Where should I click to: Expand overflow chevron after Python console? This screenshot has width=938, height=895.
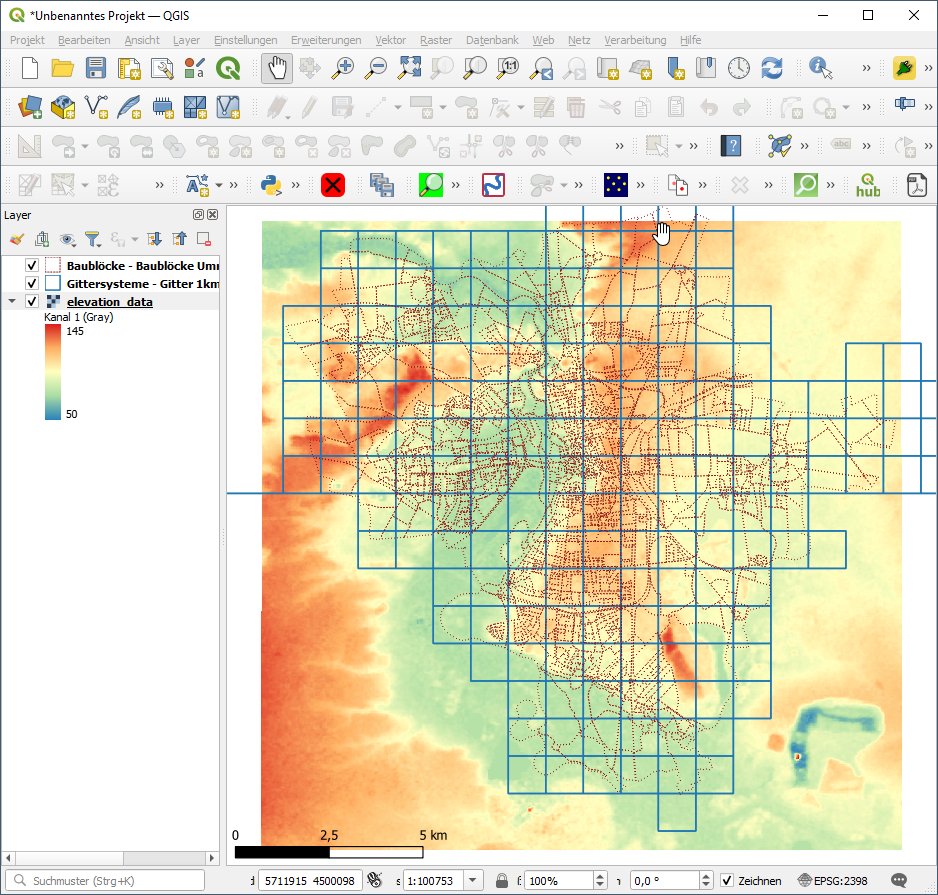coord(295,185)
